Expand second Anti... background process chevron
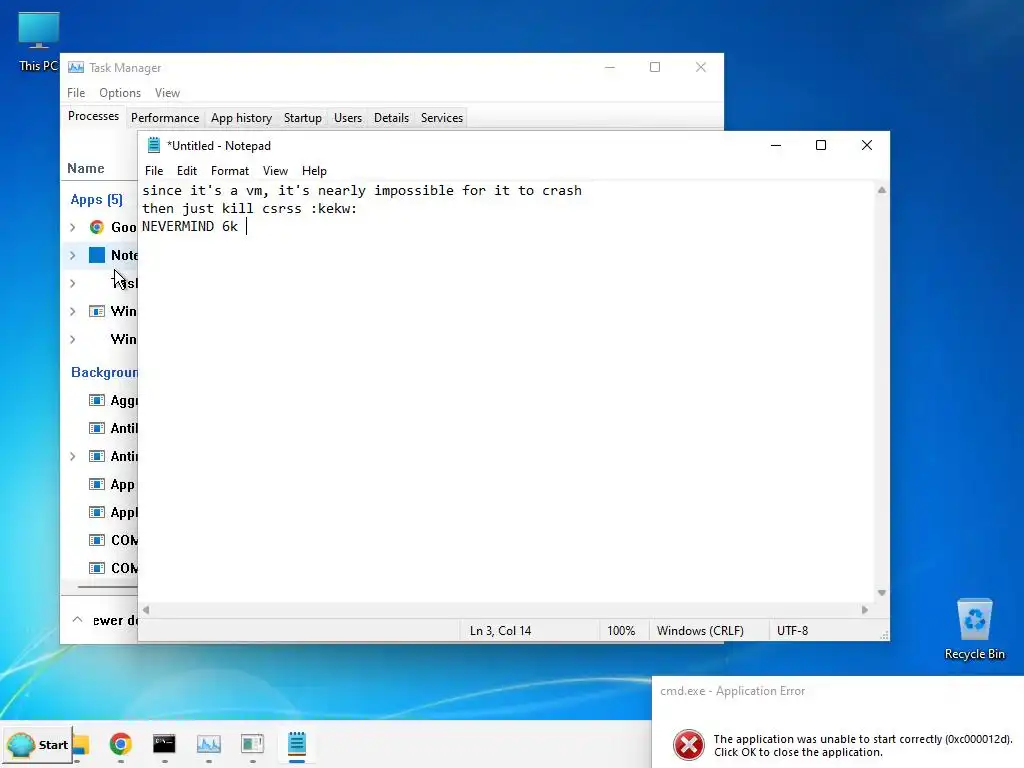 [72, 456]
